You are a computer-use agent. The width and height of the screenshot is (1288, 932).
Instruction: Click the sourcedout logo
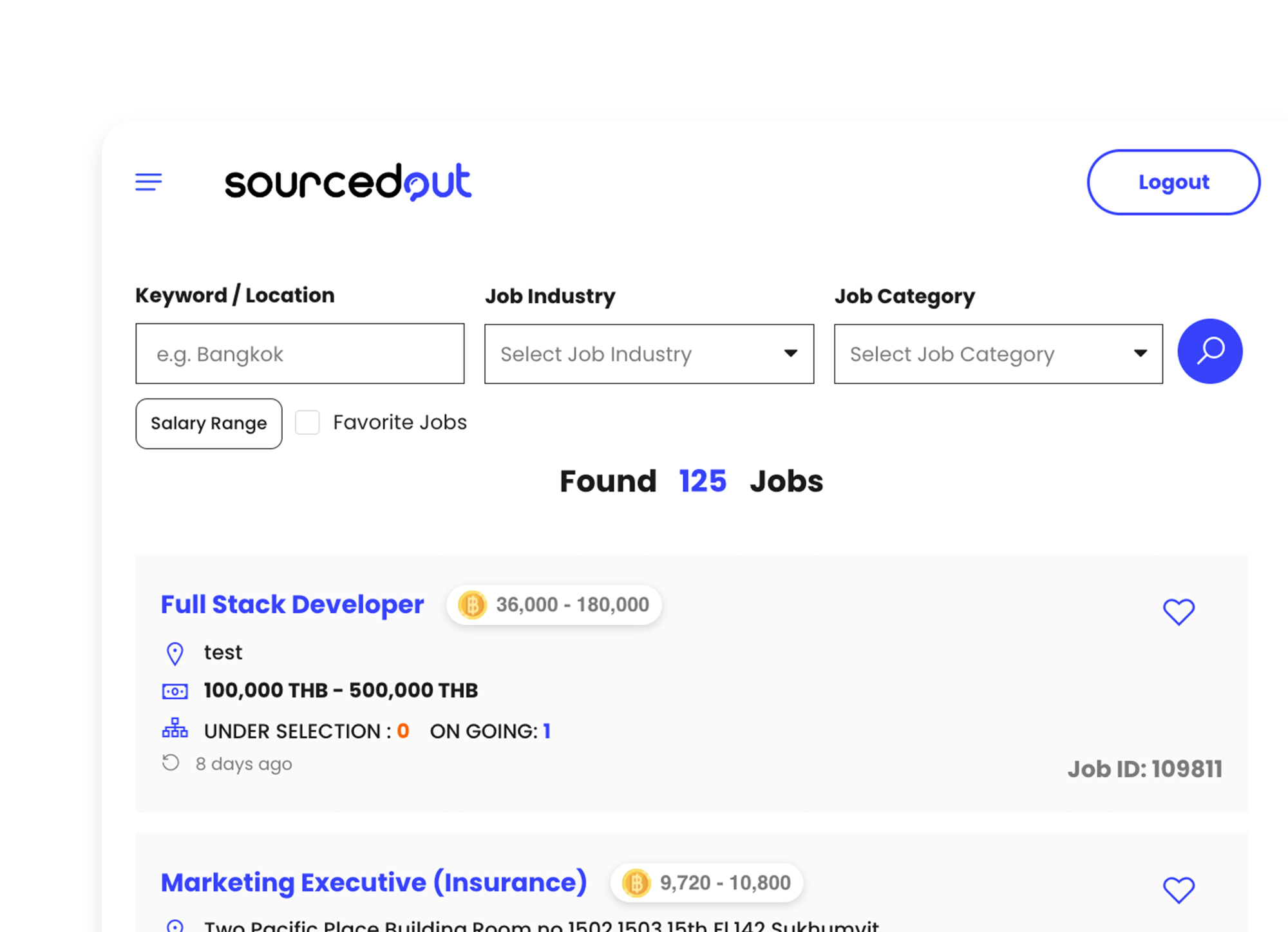(x=348, y=182)
